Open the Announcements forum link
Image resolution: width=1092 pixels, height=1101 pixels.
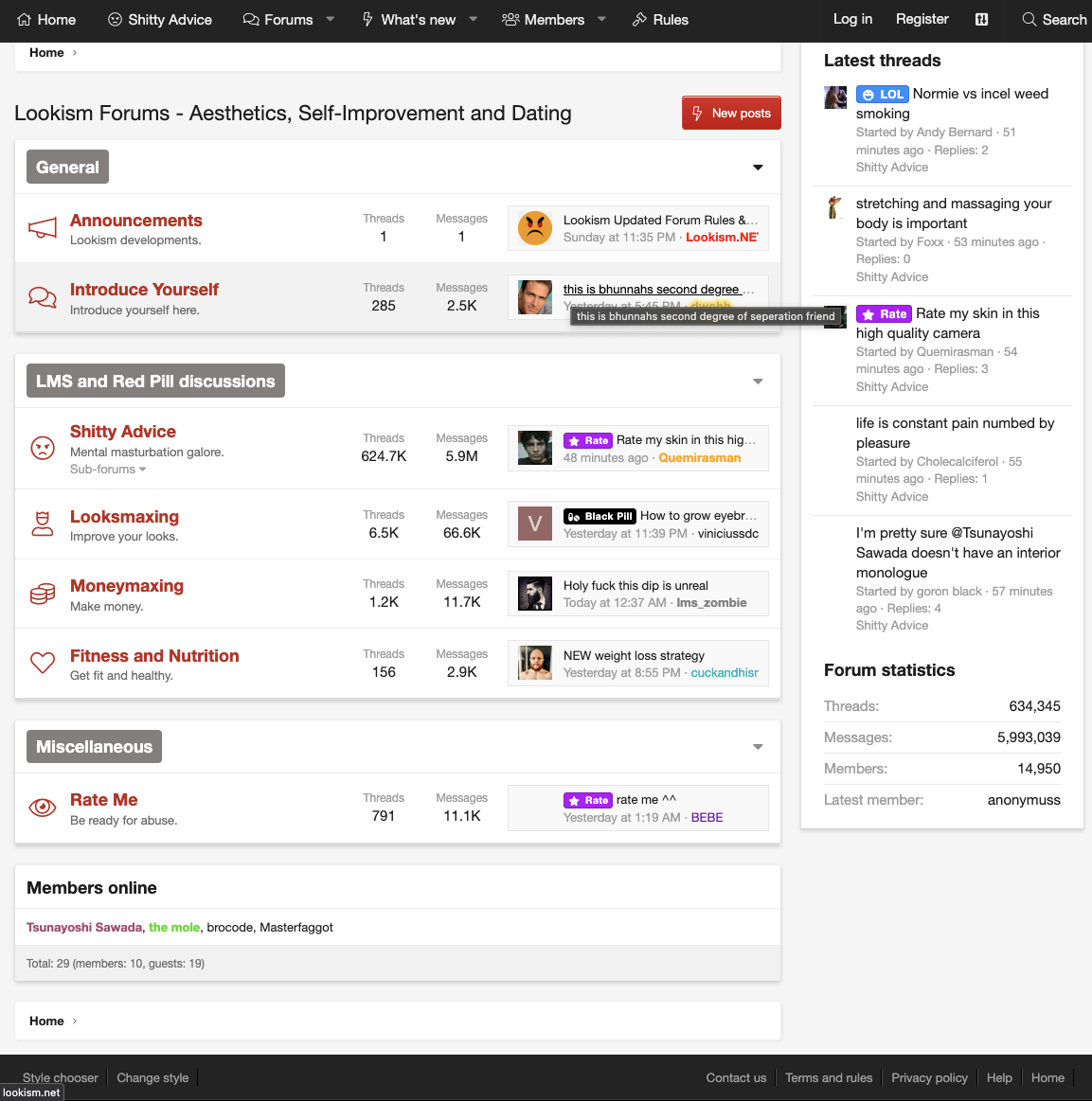[x=136, y=221]
